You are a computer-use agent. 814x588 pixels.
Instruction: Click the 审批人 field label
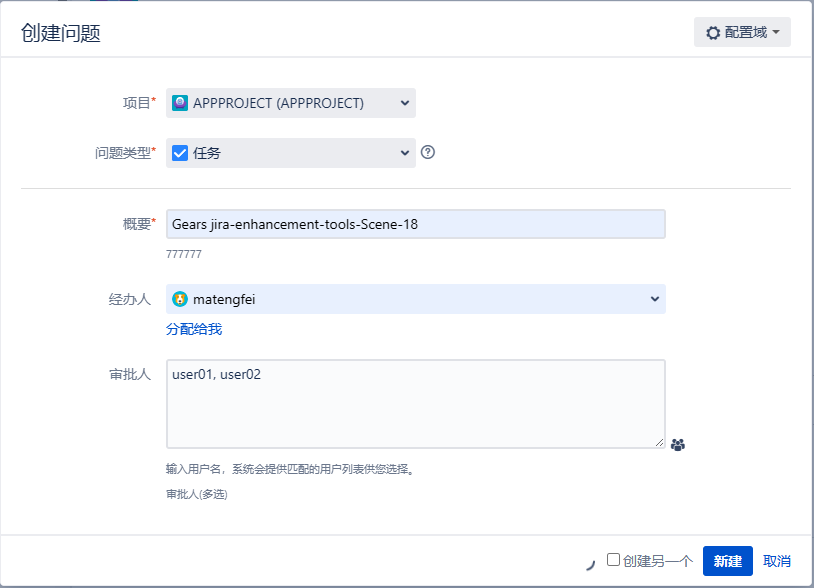click(x=130, y=374)
